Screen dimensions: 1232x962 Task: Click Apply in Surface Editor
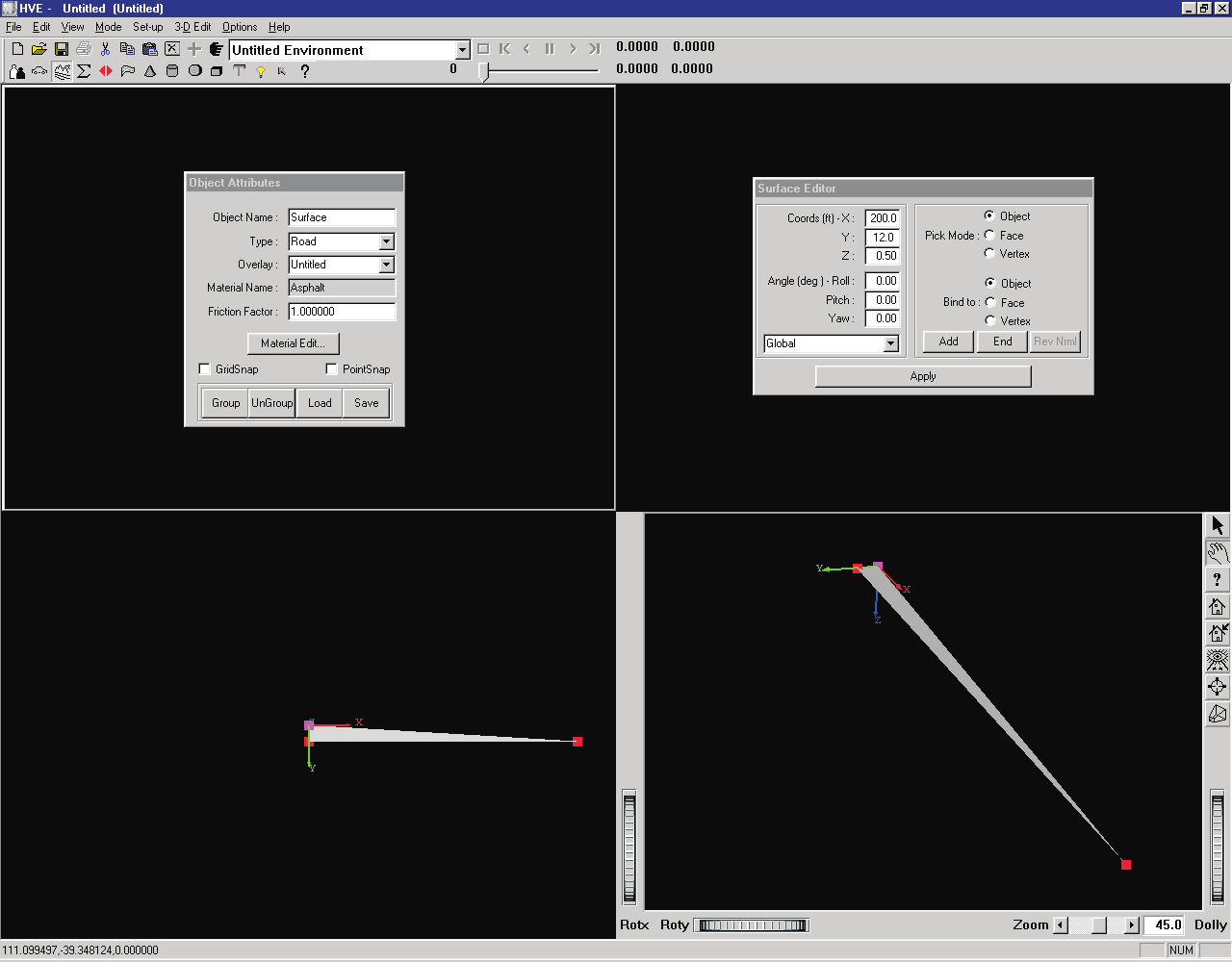923,376
